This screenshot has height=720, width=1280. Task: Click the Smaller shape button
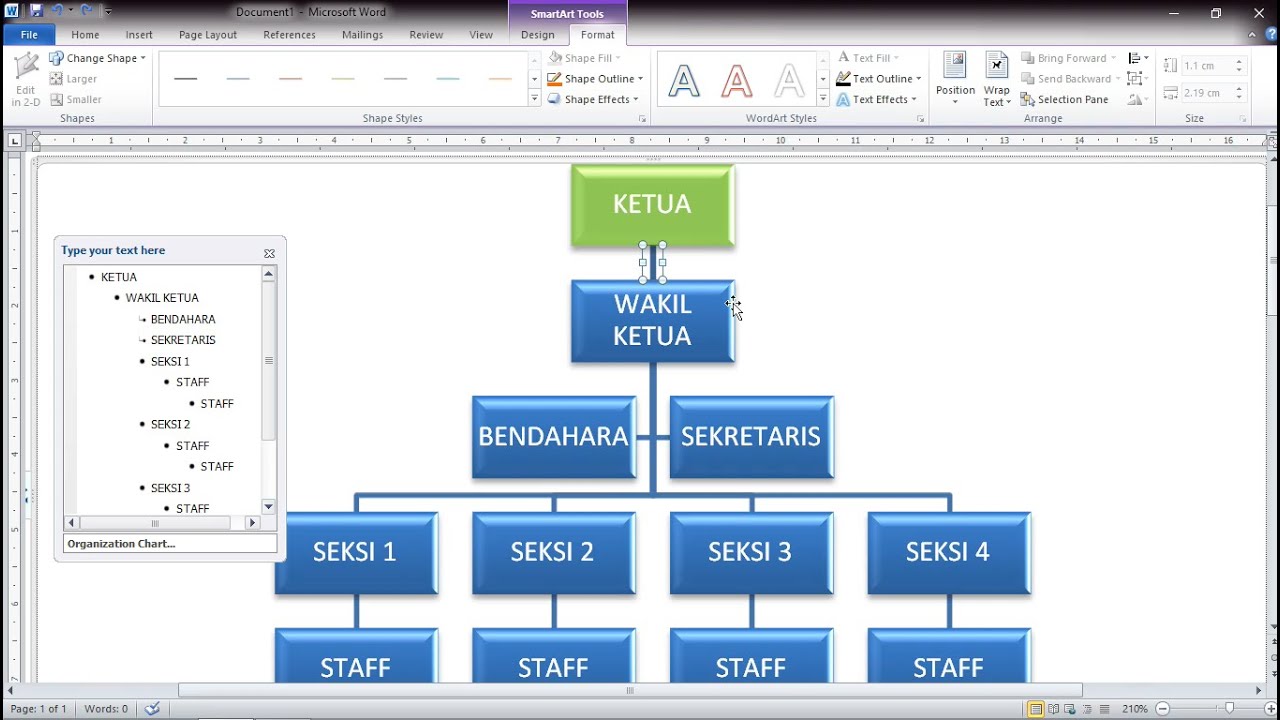pos(75,99)
